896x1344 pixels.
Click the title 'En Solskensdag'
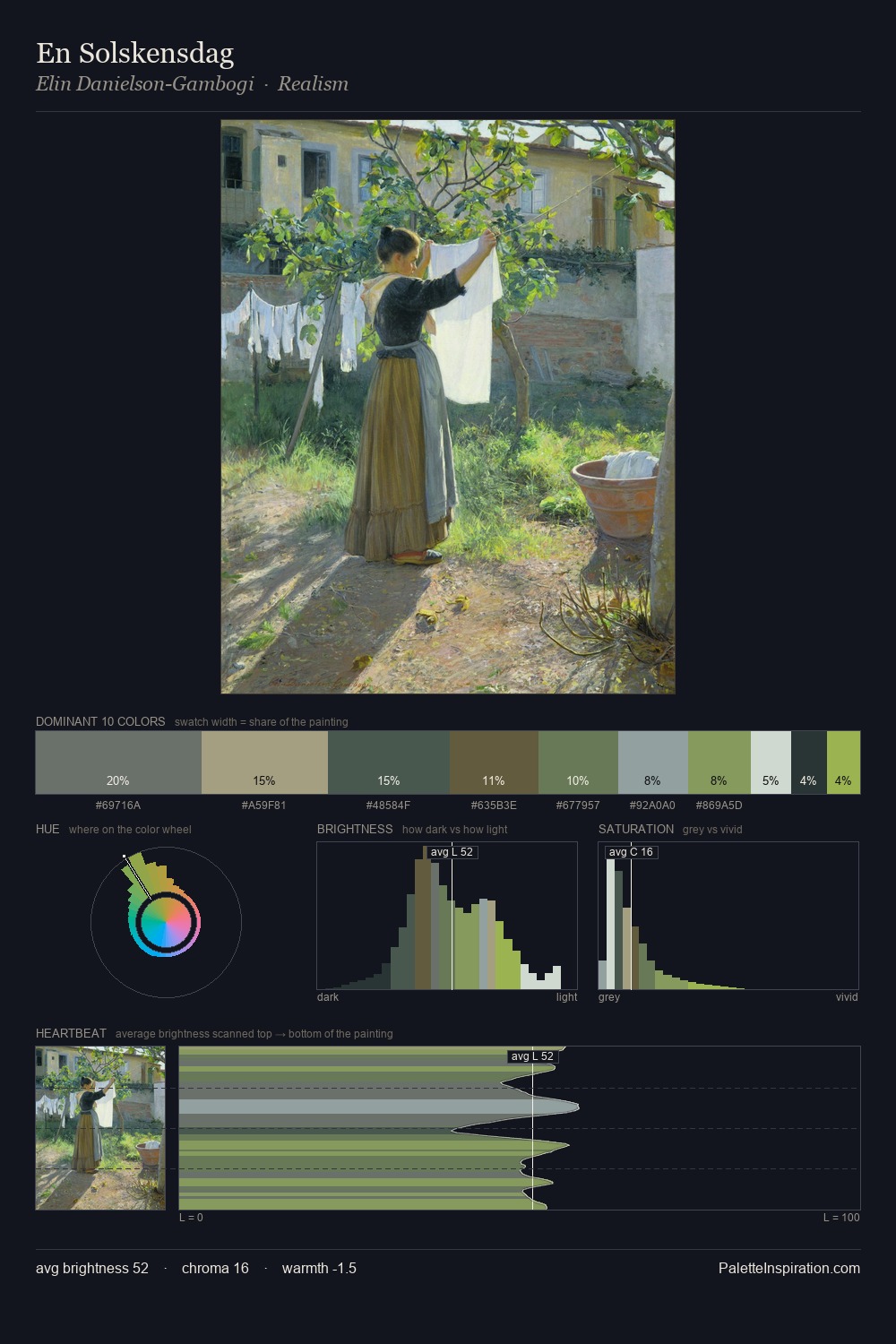(135, 54)
